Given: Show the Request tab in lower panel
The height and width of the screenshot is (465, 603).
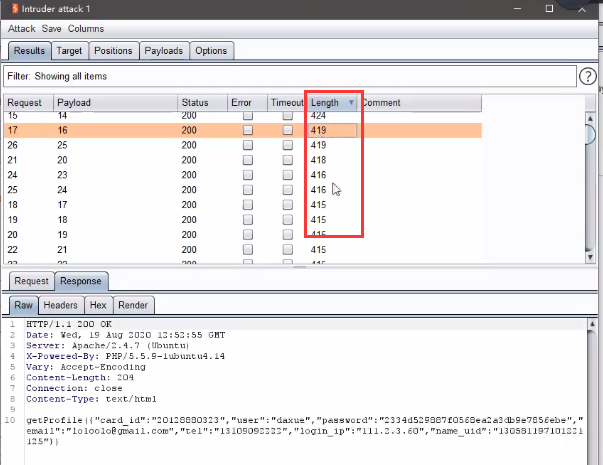Looking at the screenshot, I should (31, 282).
